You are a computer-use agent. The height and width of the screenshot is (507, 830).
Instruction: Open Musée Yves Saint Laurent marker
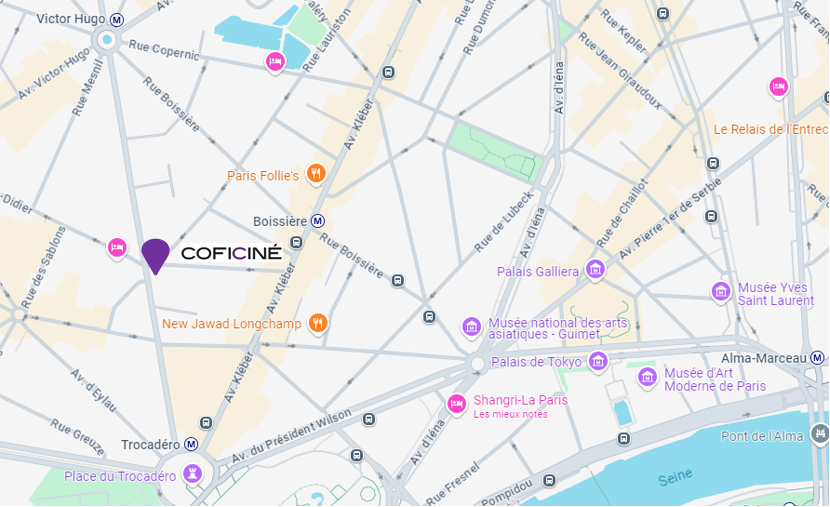[x=721, y=292]
